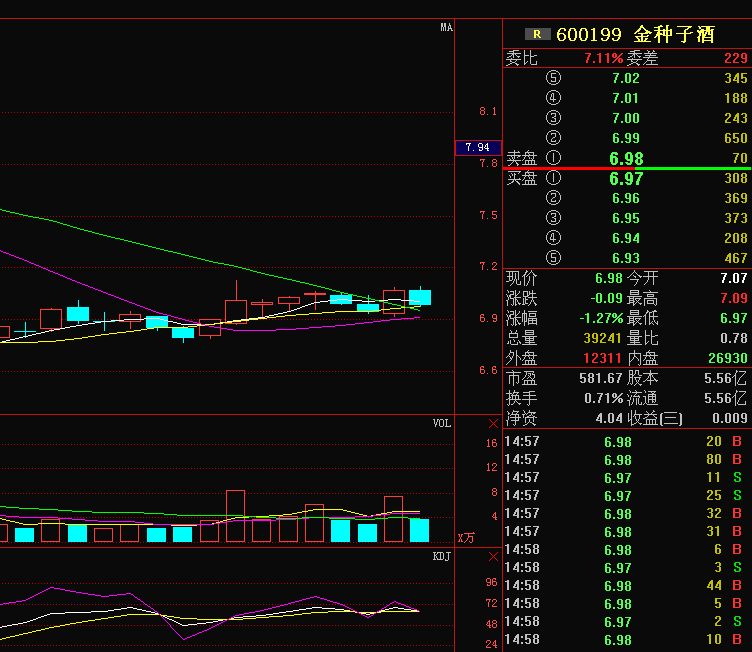The width and height of the screenshot is (752, 652).
Task: Click sell level 2 volume 650
Action: pyautogui.click(x=736, y=138)
